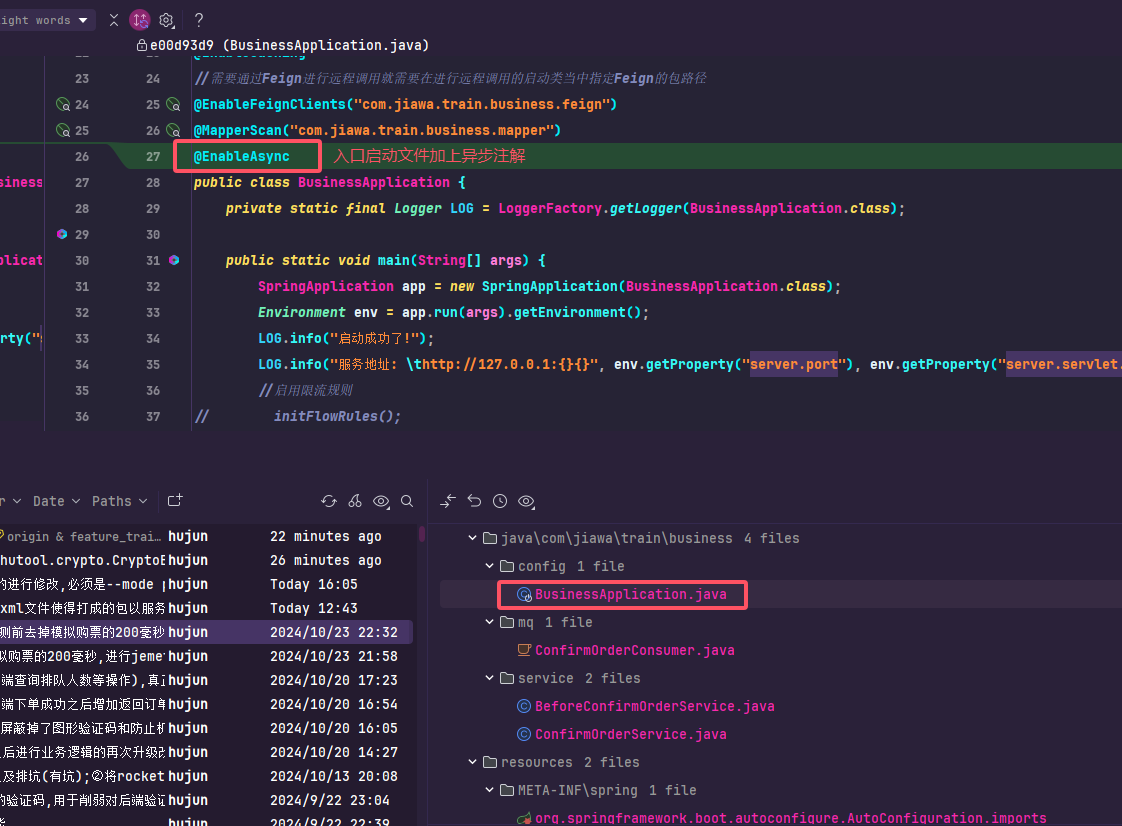Click the Revert selected changes icon
Viewport: 1122px width, 826px height.
point(474,501)
